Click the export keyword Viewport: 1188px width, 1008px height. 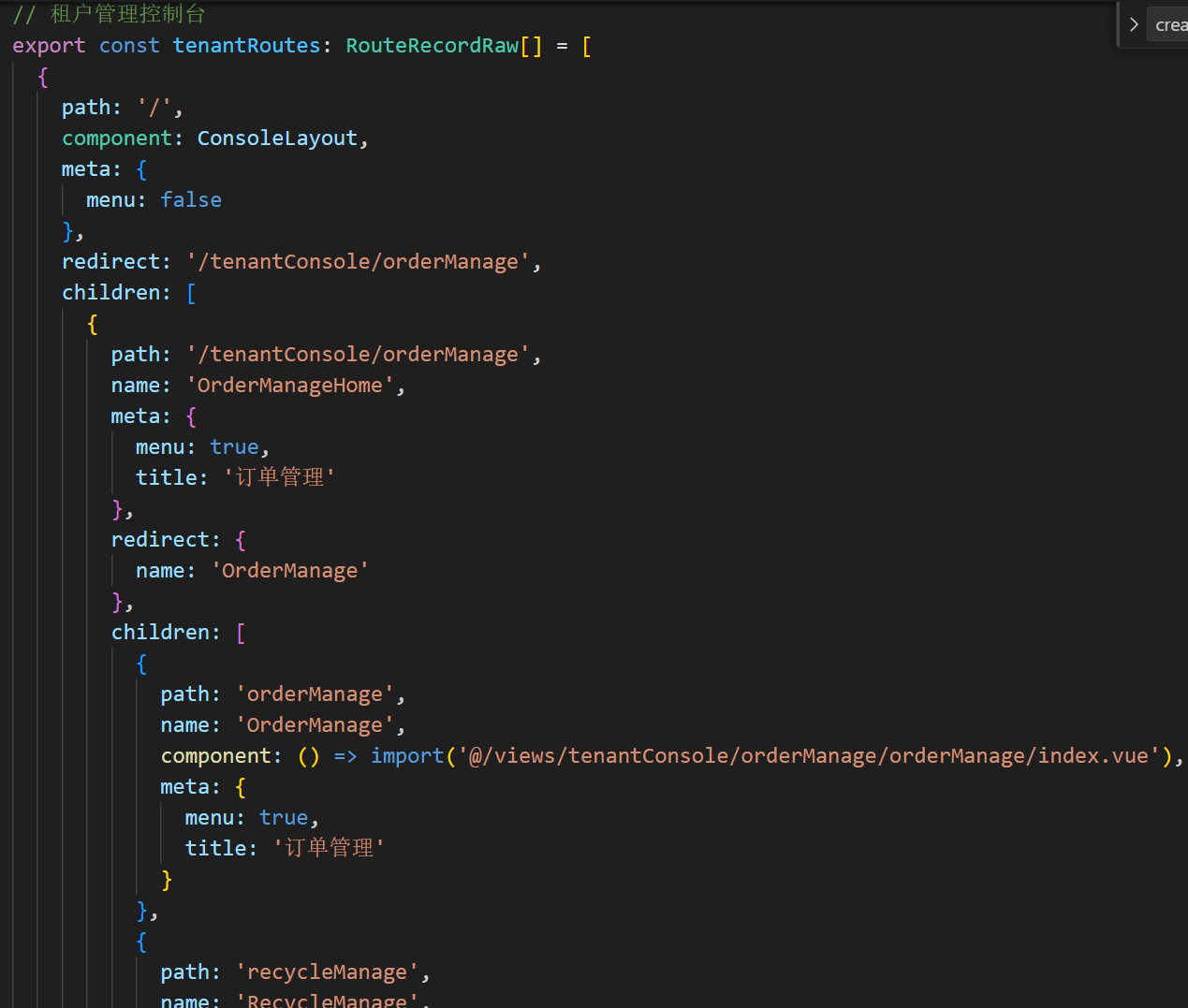point(49,45)
